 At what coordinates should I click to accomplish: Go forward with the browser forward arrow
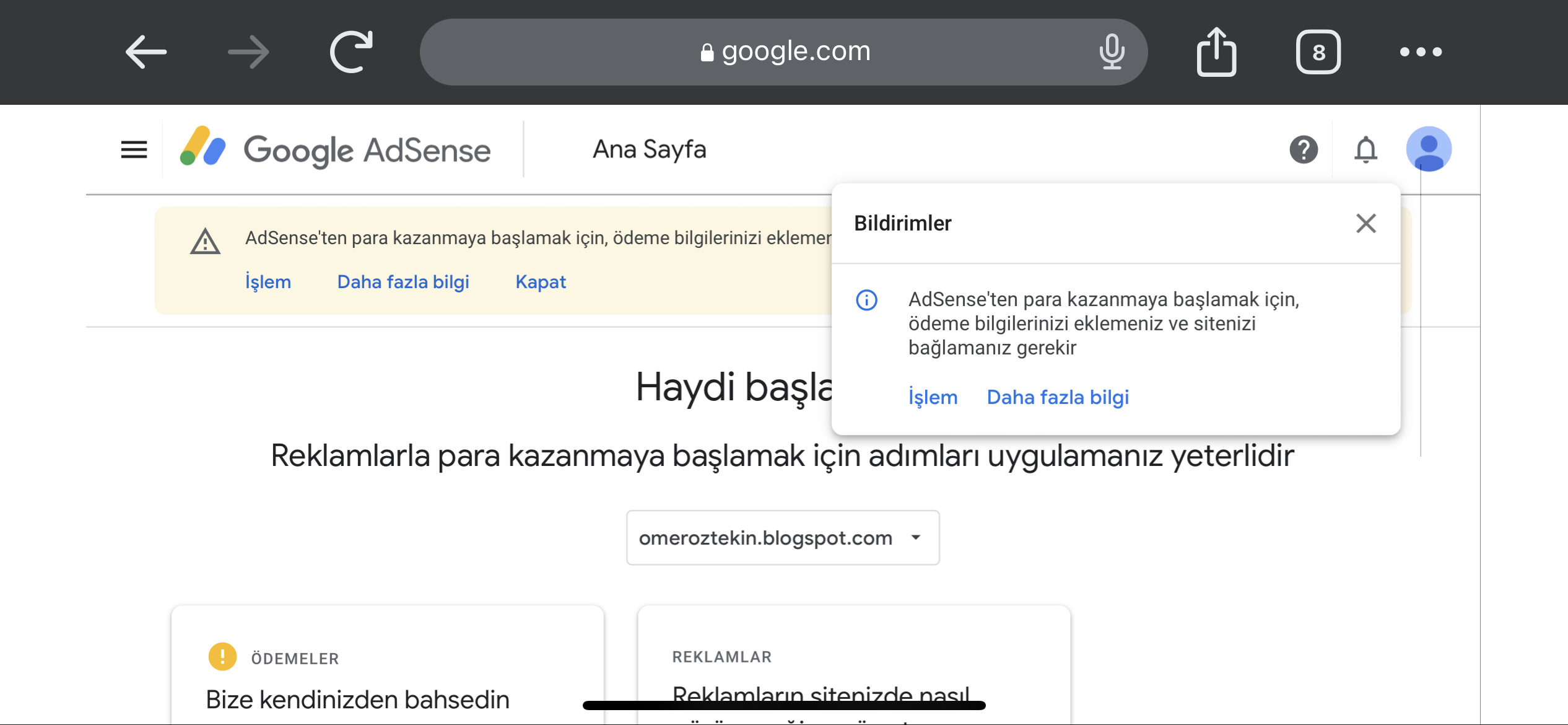[248, 51]
